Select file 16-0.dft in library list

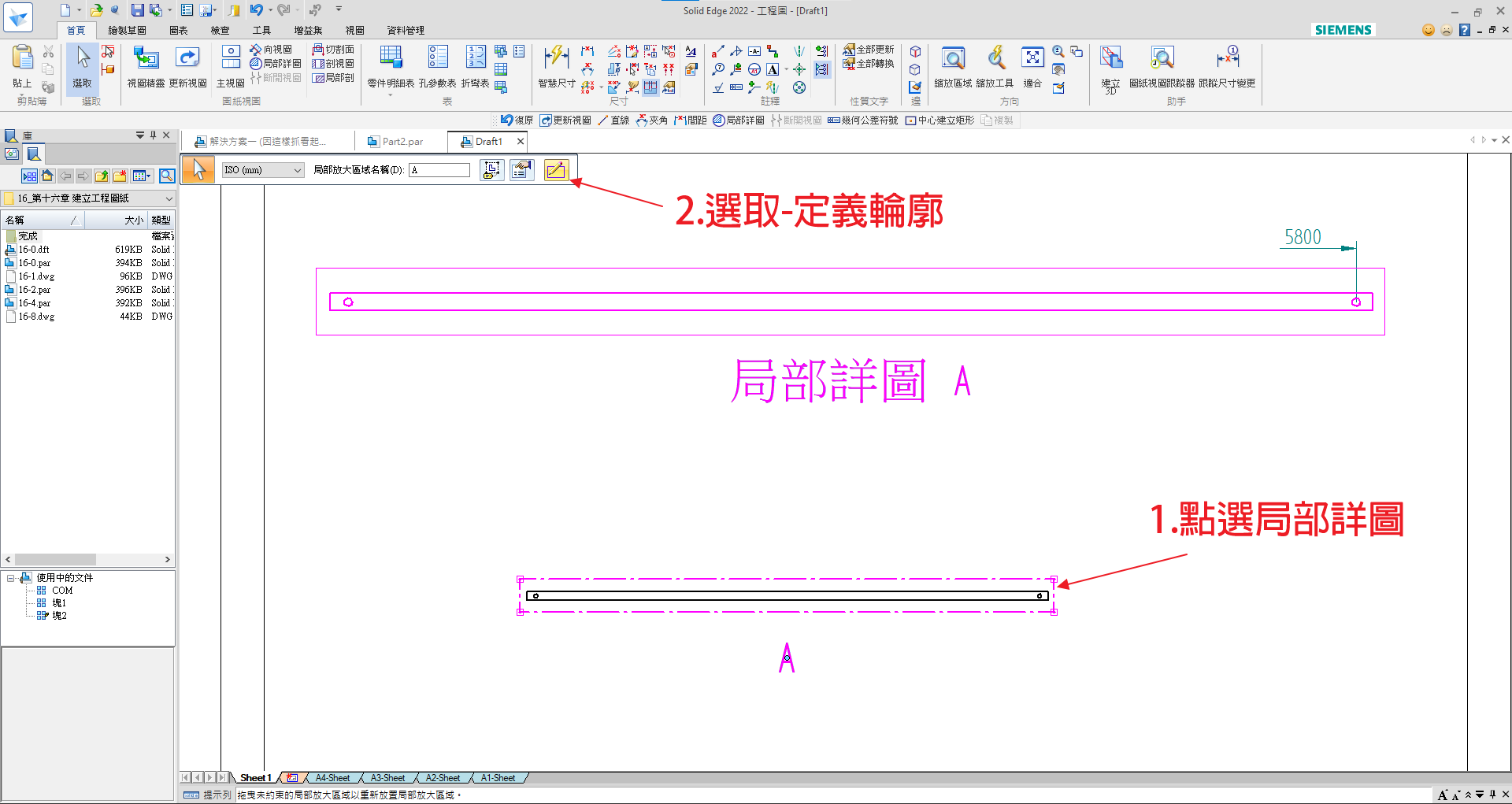click(x=34, y=250)
